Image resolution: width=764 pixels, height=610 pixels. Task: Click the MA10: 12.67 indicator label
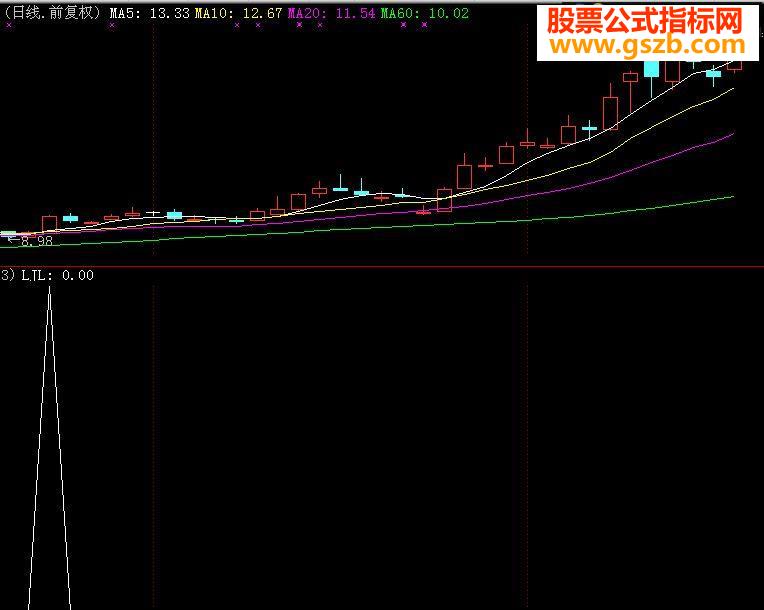[x=239, y=14]
